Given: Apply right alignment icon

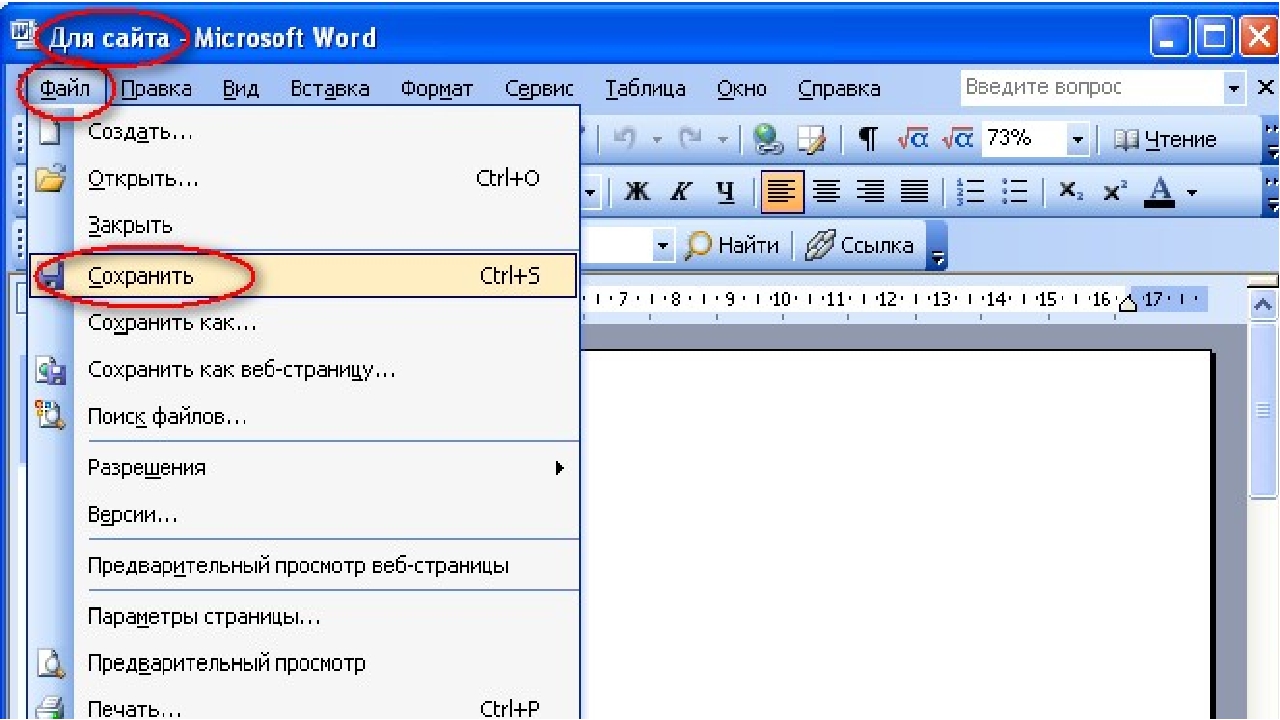Looking at the screenshot, I should tap(869, 191).
